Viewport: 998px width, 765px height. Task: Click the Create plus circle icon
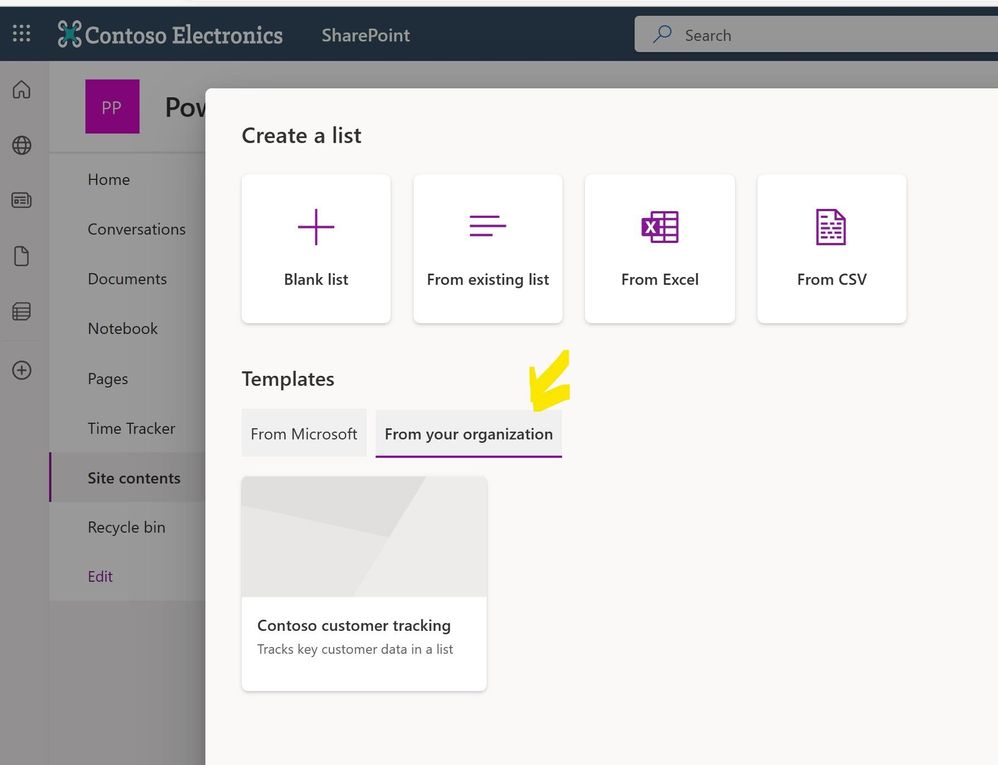[22, 370]
